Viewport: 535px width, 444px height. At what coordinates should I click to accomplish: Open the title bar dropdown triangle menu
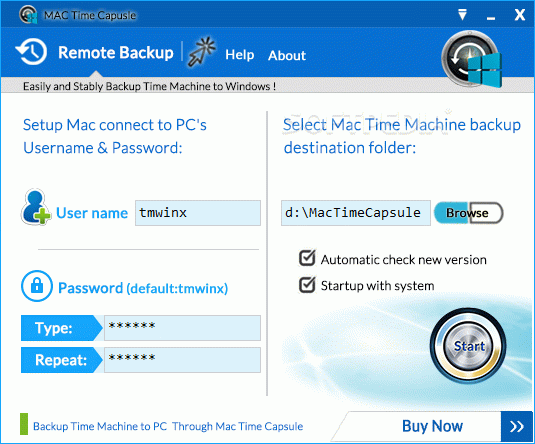click(x=462, y=15)
